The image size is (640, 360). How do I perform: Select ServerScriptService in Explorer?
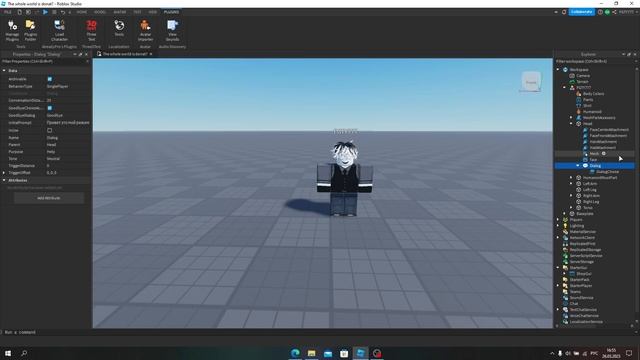tap(586, 256)
